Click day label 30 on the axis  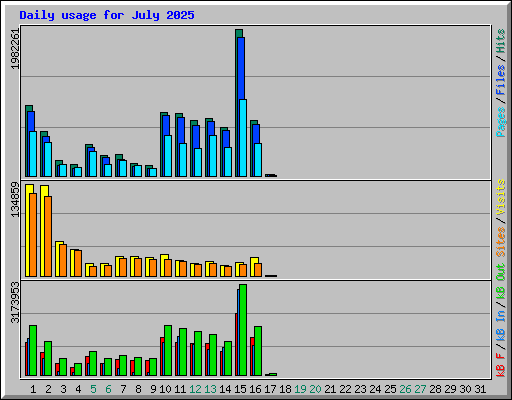click(465, 389)
